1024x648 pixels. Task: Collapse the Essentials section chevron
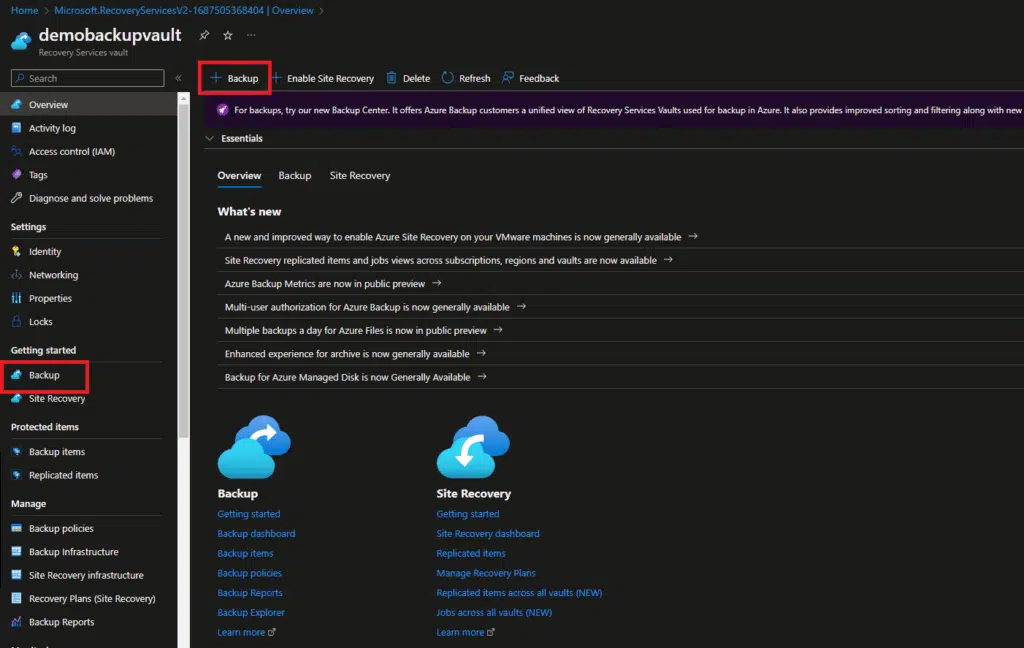coord(210,138)
